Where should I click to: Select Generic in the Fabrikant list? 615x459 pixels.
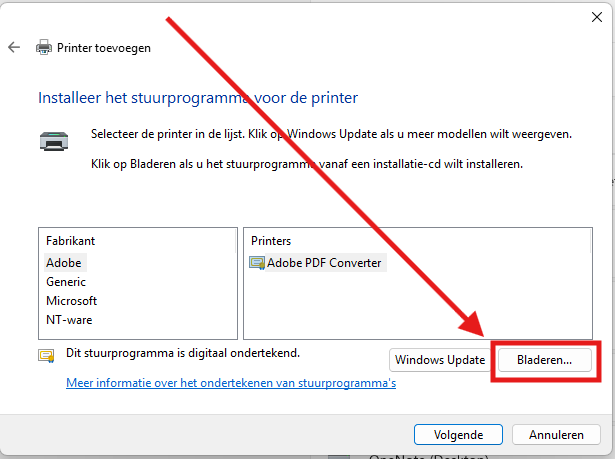67,282
